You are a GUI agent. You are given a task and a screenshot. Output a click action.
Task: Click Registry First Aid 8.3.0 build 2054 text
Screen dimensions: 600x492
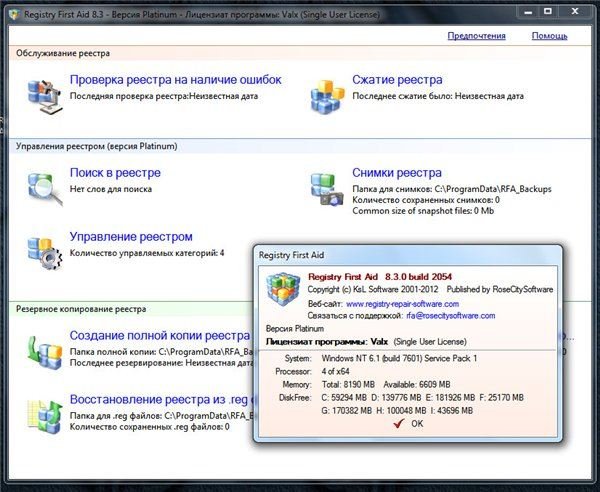coord(380,277)
